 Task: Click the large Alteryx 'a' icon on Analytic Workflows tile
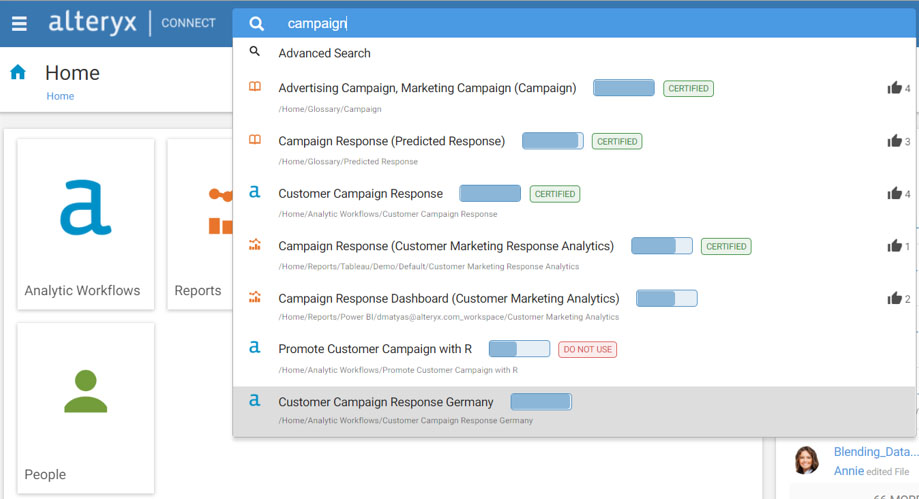tap(86, 208)
